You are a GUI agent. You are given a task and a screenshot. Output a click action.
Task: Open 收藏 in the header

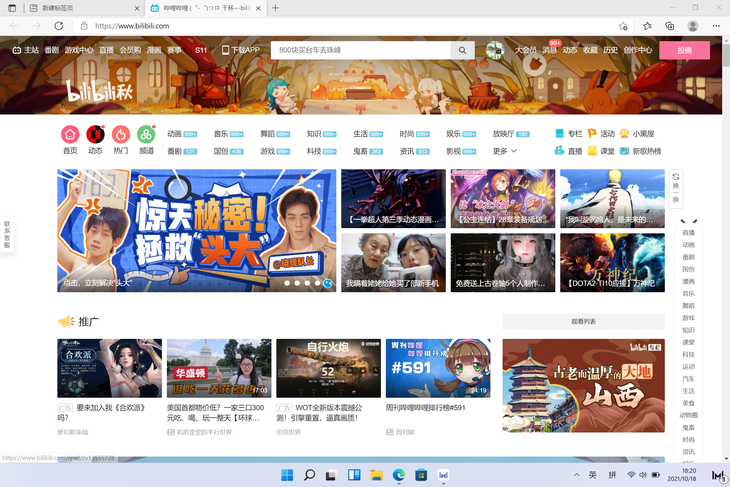pos(590,50)
